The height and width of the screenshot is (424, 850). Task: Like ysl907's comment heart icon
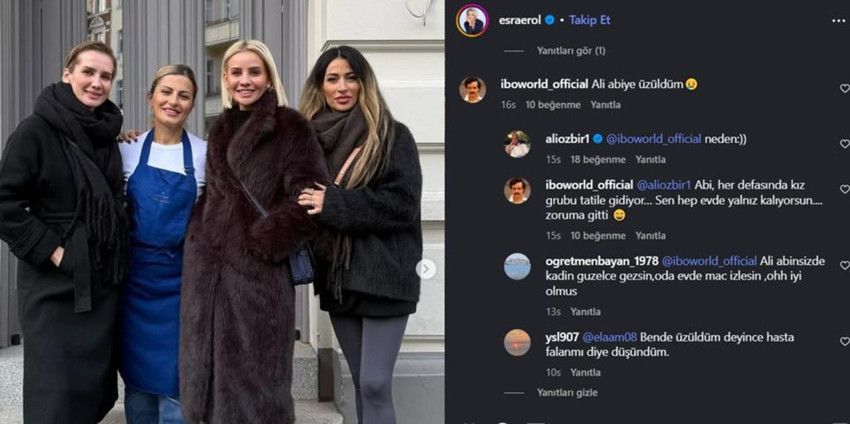[x=845, y=342]
